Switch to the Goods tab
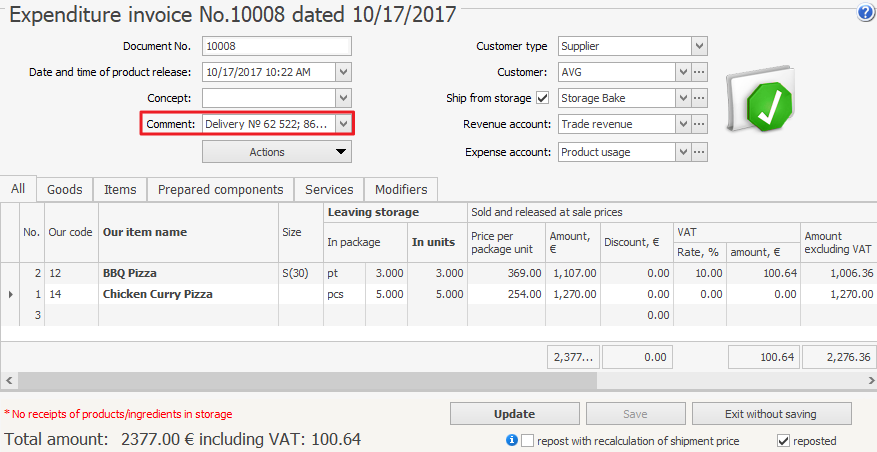The width and height of the screenshot is (877, 452). 65,189
